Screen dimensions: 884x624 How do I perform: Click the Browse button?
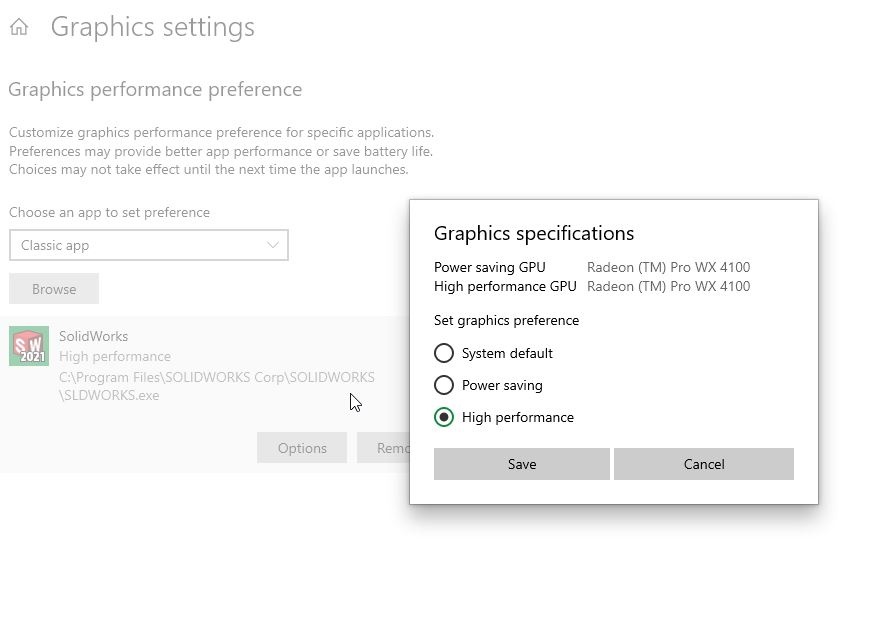54,289
